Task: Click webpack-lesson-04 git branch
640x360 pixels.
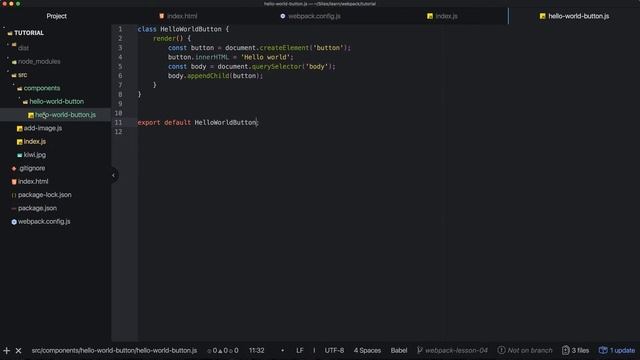Action: pos(456,351)
